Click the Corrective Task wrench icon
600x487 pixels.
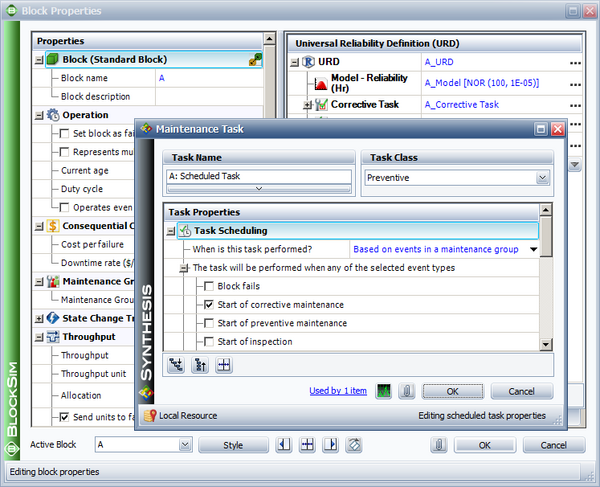click(x=321, y=104)
